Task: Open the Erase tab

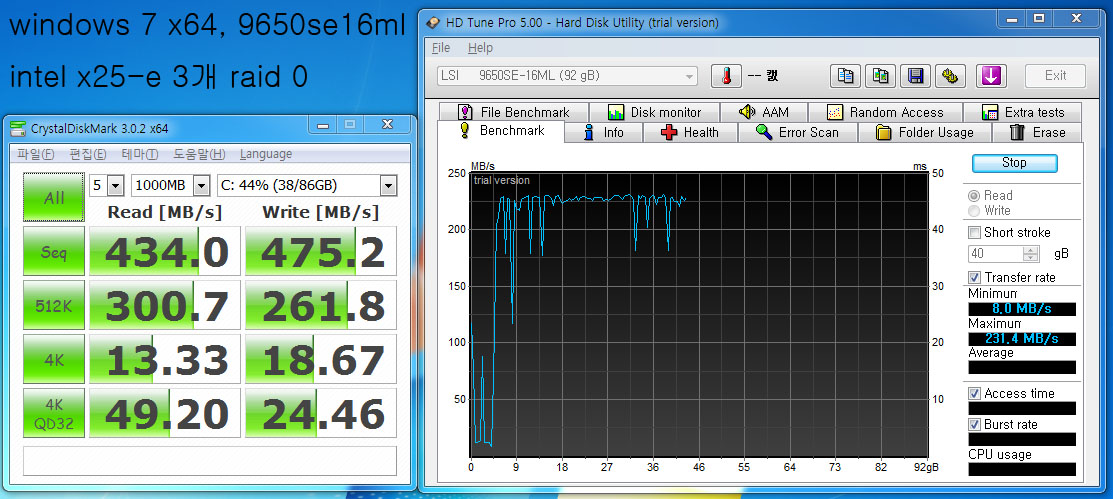Action: (1037, 133)
